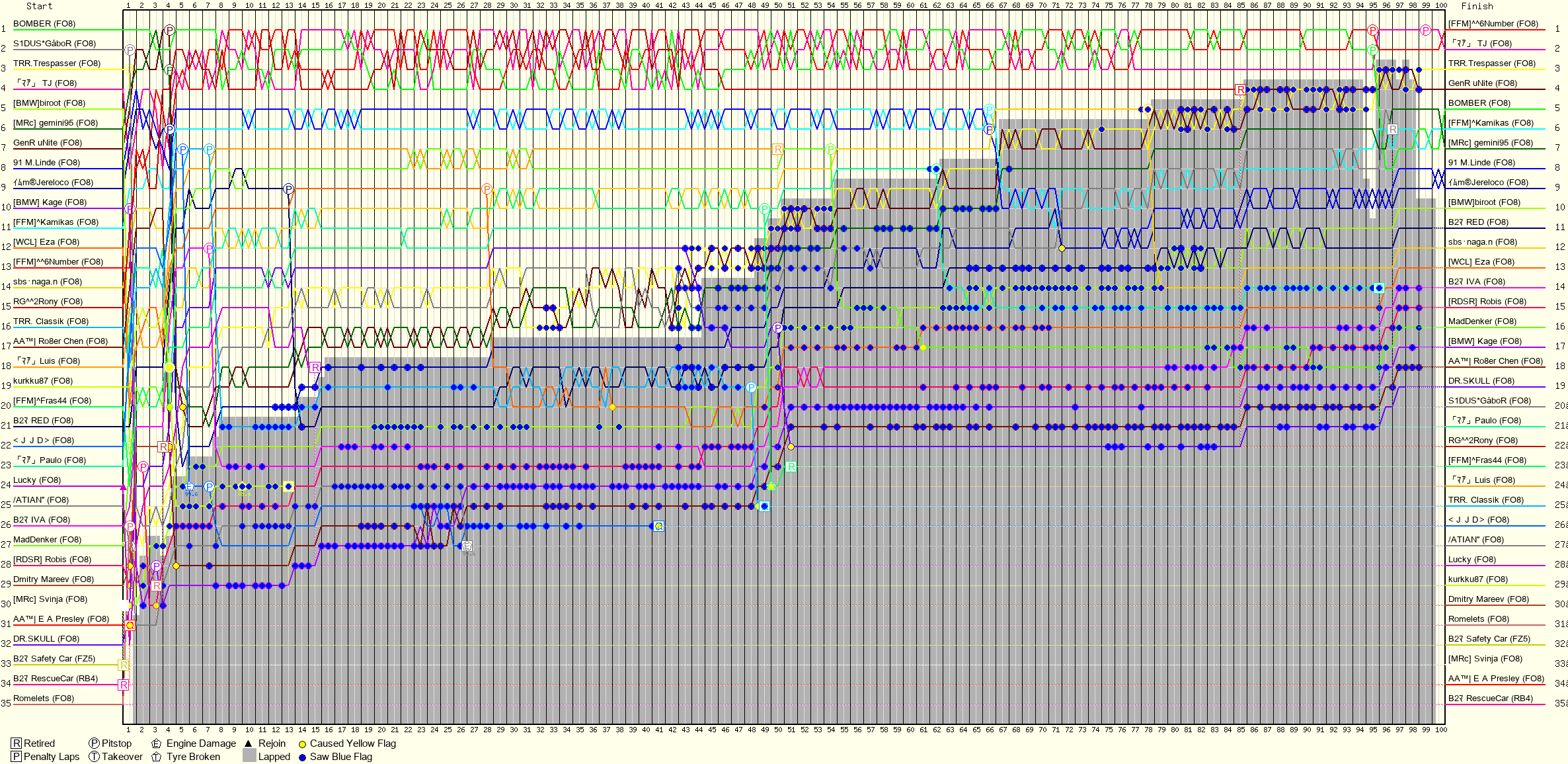Click the 'Caused Yellow Flag' legend label
1568x764 pixels.
[353, 743]
